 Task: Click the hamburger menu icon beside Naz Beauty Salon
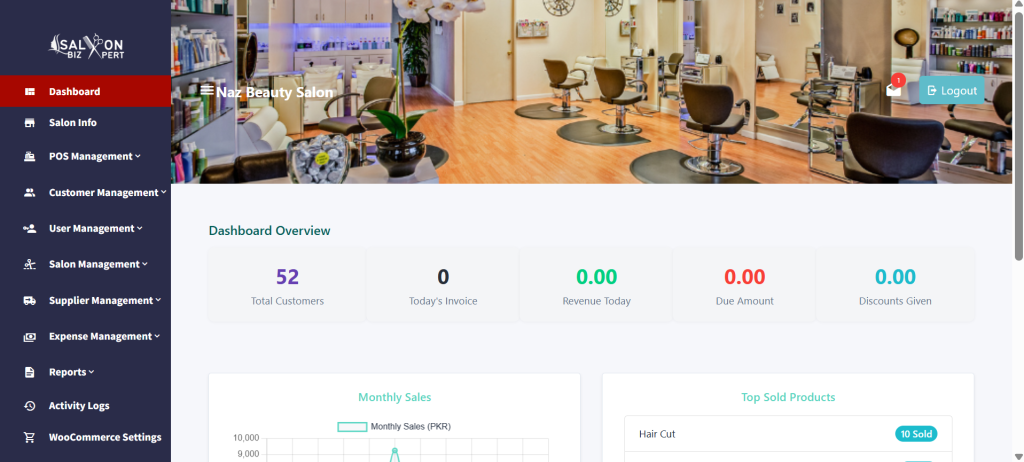pyautogui.click(x=207, y=90)
